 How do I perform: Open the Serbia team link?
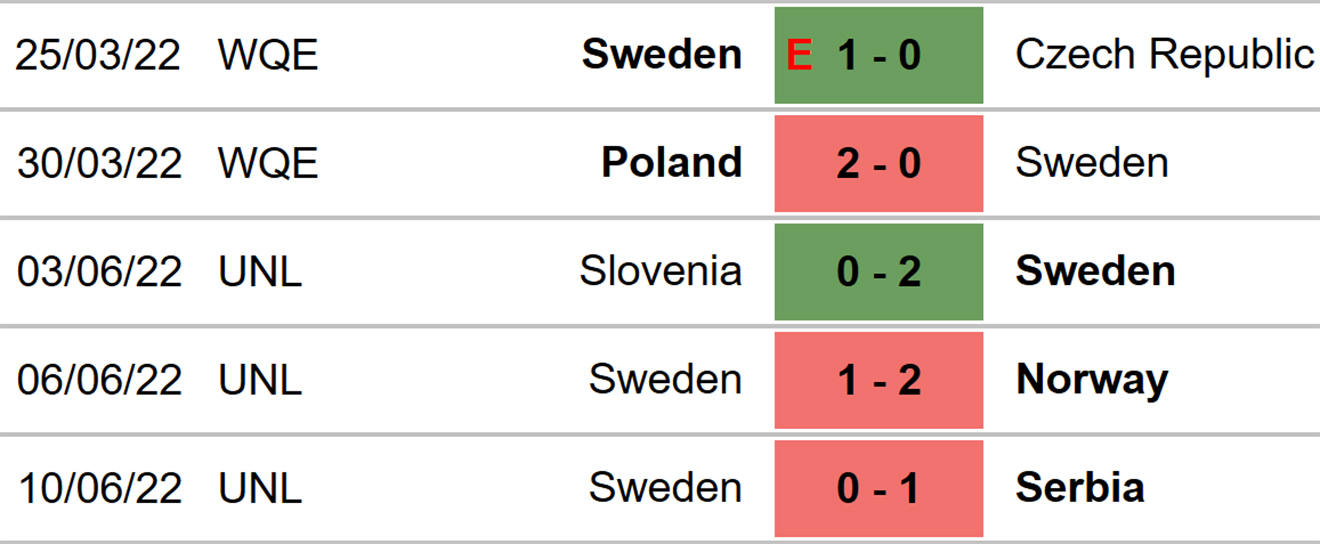(1080, 488)
